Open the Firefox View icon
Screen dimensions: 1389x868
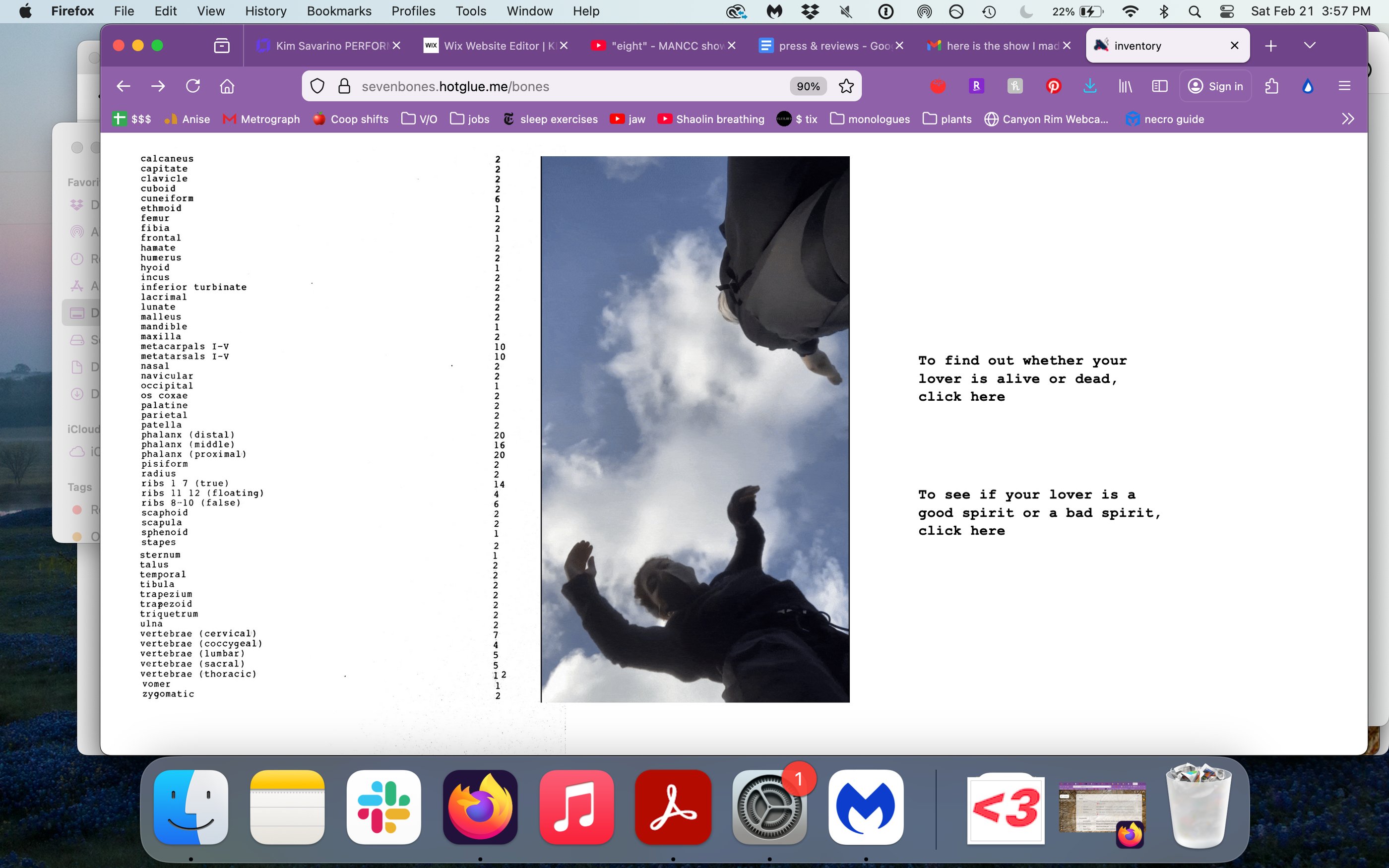(222, 45)
